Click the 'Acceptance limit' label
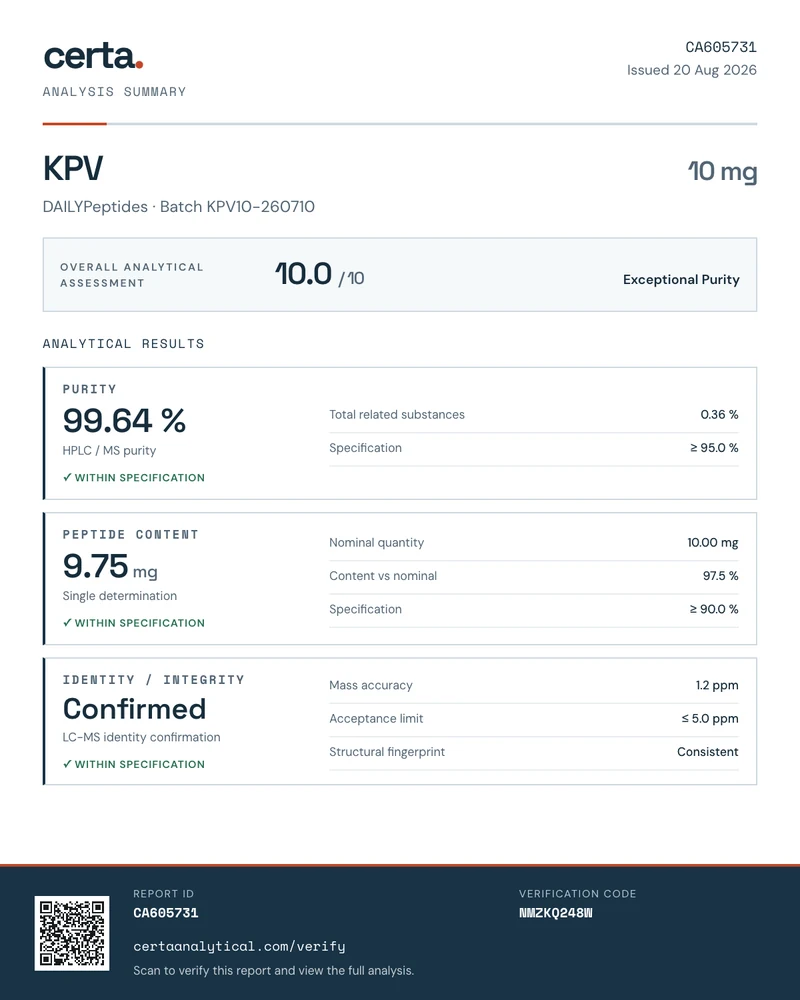The image size is (800, 1000). (x=376, y=719)
